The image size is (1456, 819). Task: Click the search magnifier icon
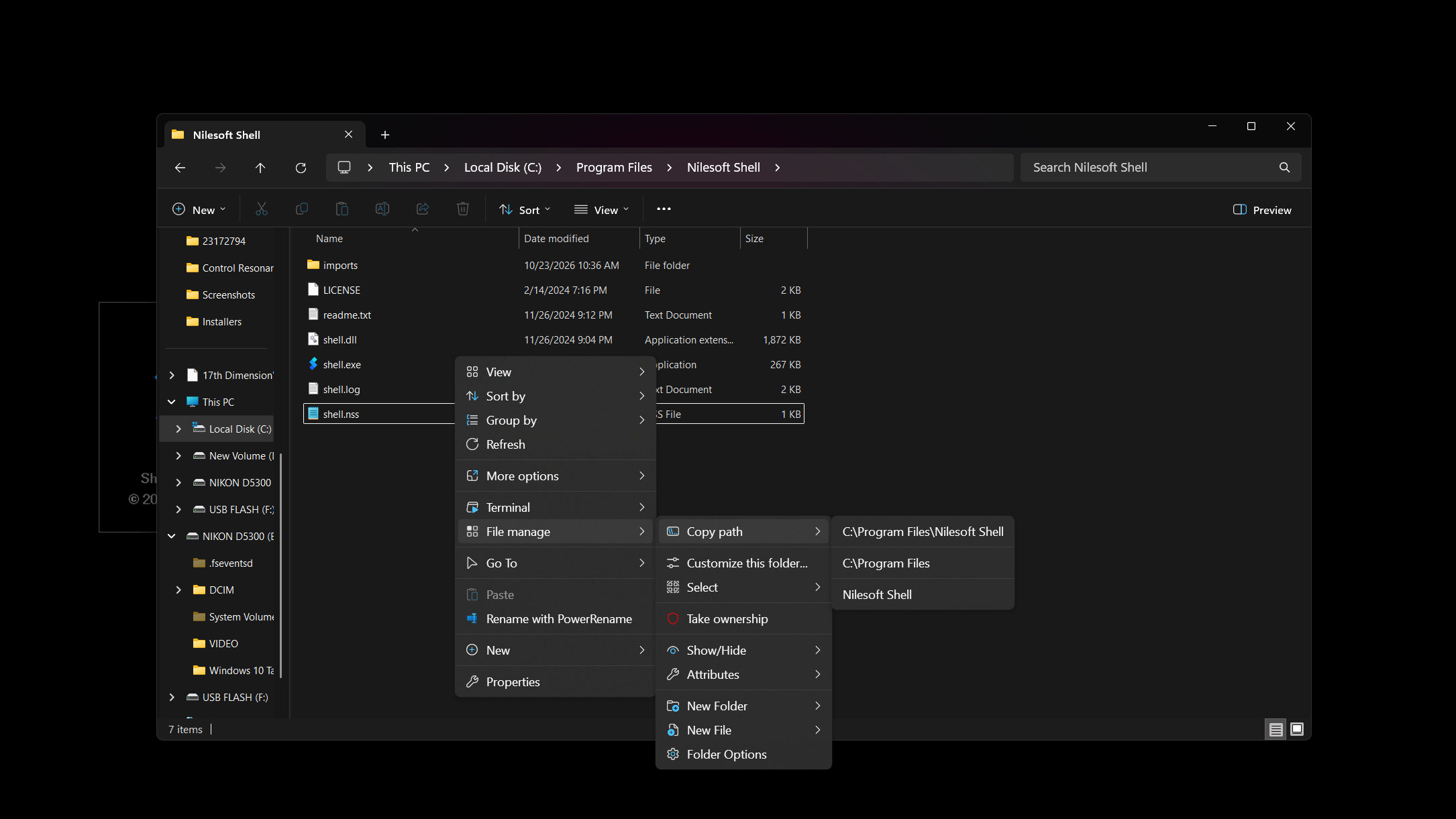(1284, 168)
